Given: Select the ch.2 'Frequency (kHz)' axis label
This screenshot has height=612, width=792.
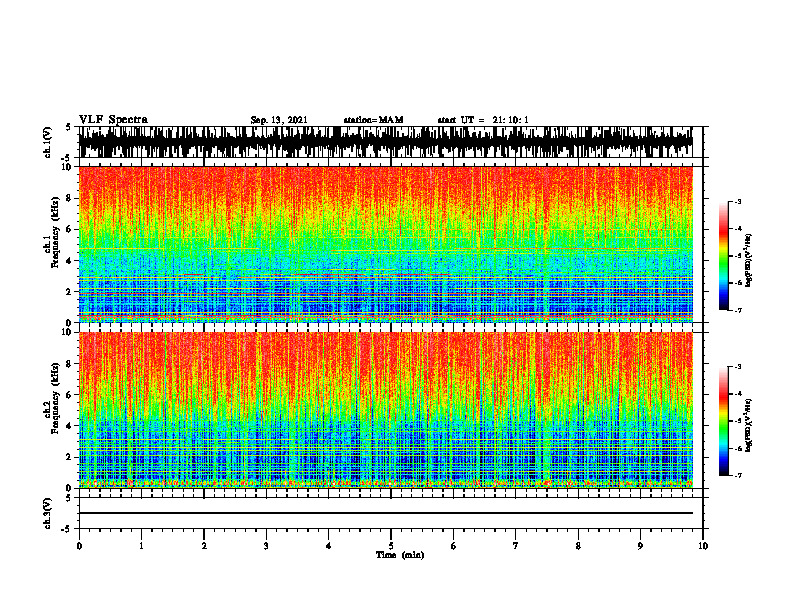Looking at the screenshot, I should tap(55, 398).
